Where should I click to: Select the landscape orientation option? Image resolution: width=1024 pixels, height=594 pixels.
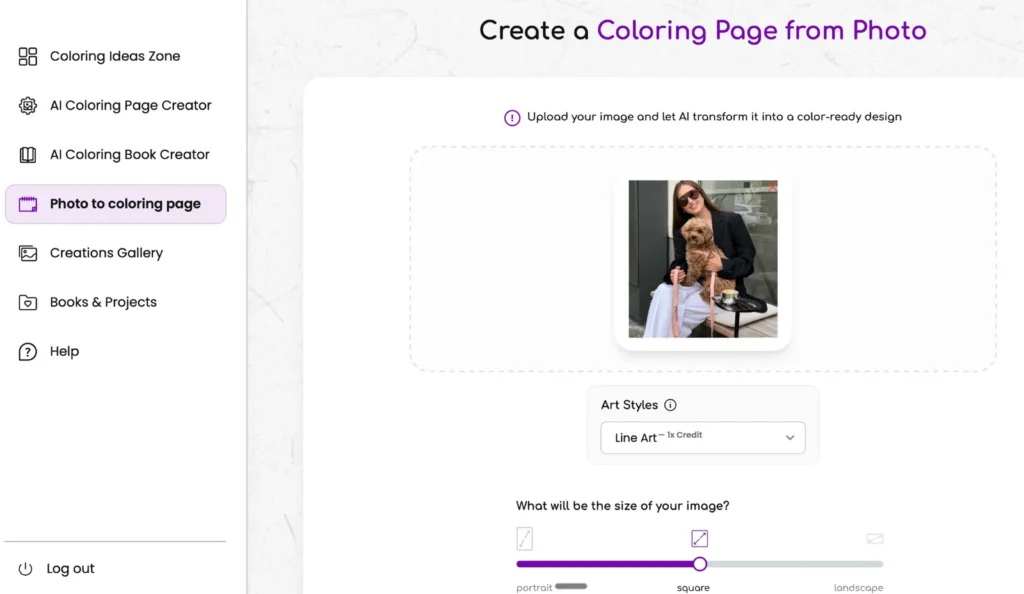point(875,538)
